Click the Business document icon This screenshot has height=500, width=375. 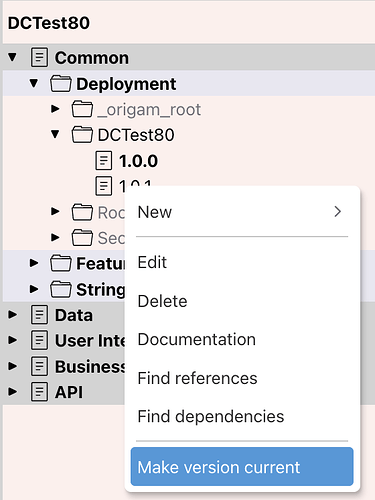[39, 366]
